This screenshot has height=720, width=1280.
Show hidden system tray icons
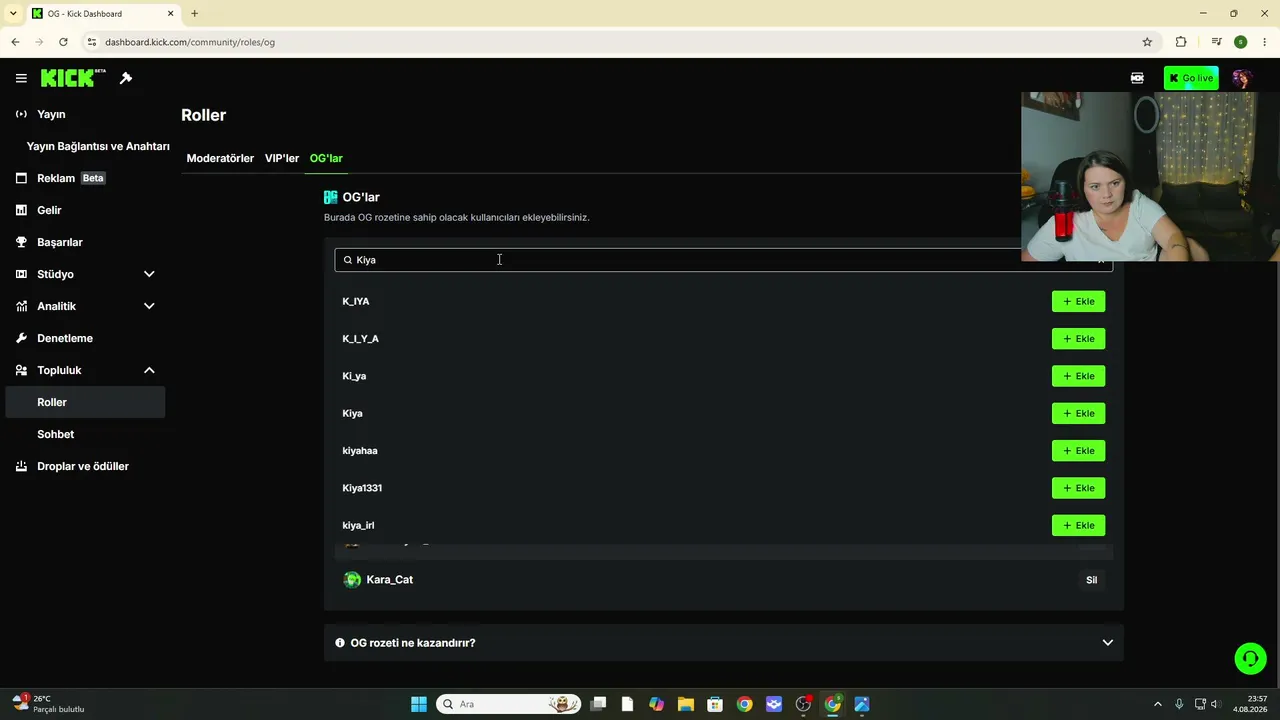point(1158,704)
